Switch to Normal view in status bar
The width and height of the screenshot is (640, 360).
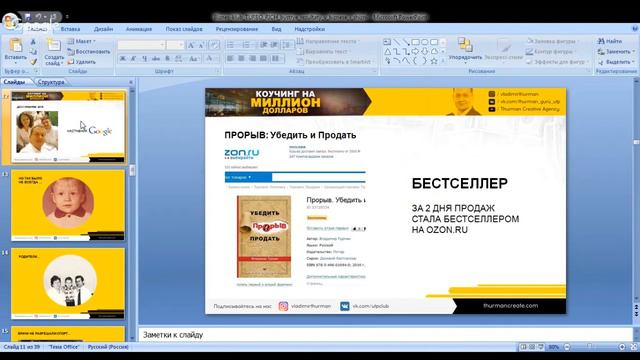pyautogui.click(x=523, y=347)
